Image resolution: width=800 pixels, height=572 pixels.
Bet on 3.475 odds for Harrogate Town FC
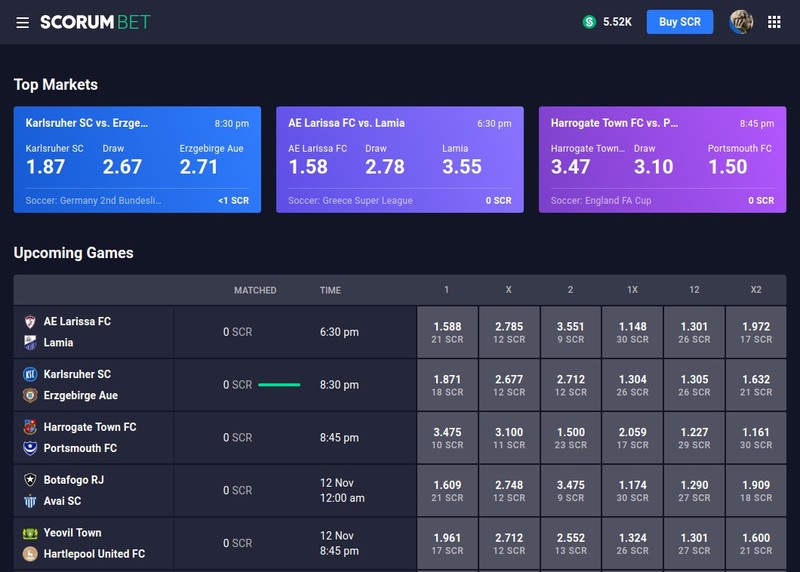point(447,438)
